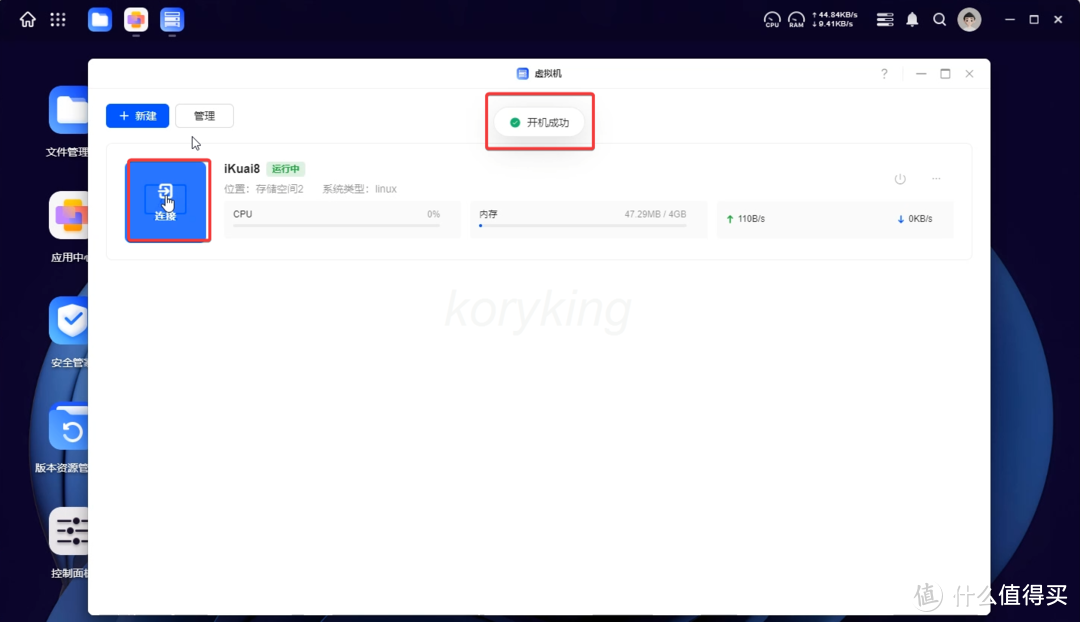This screenshot has width=1080, height=622.
Task: Switch to the 管理 management view
Action: tap(204, 115)
